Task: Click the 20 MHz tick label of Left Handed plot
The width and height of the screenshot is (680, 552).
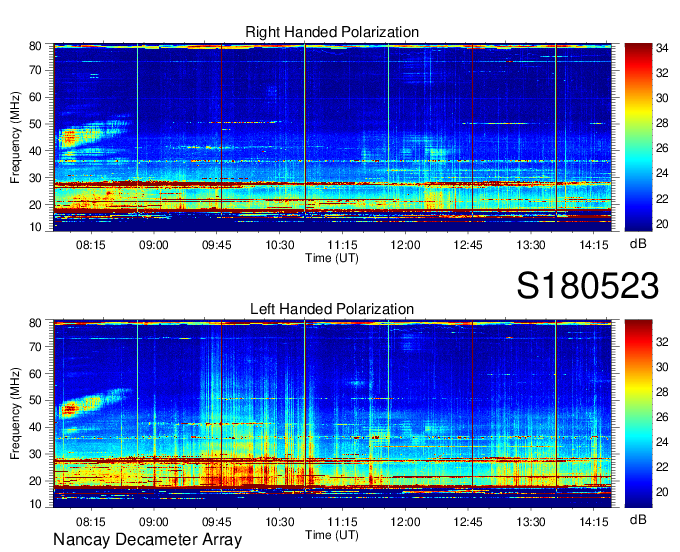Action: (35, 481)
